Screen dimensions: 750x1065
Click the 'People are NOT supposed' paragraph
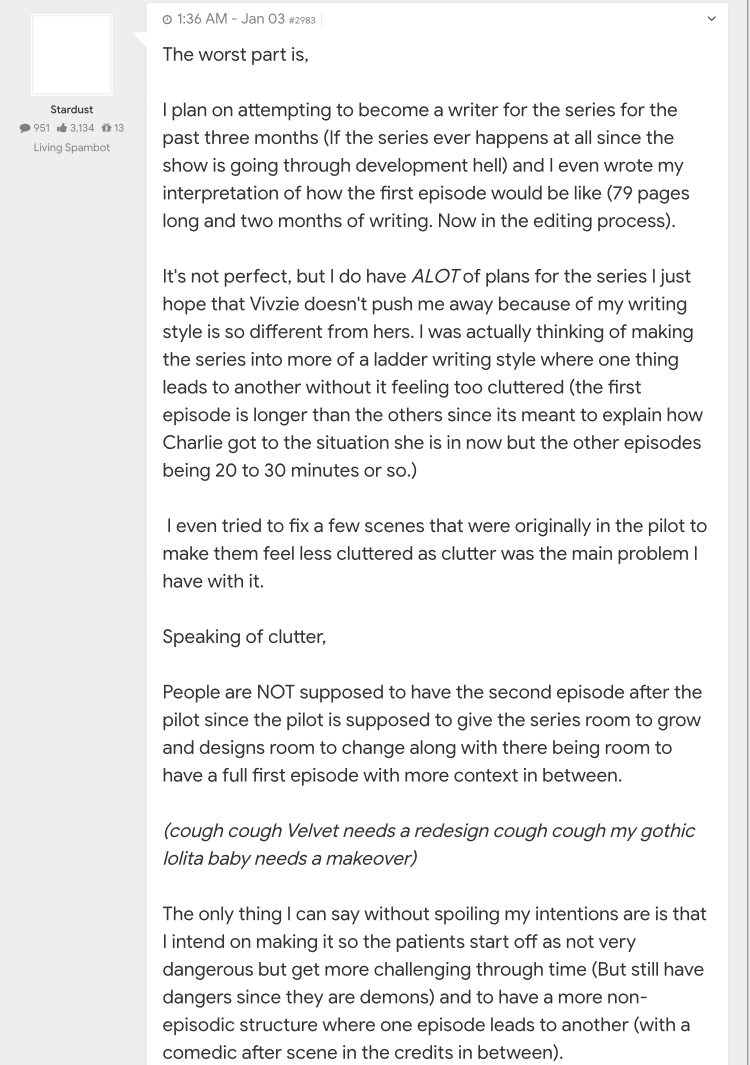(432, 734)
